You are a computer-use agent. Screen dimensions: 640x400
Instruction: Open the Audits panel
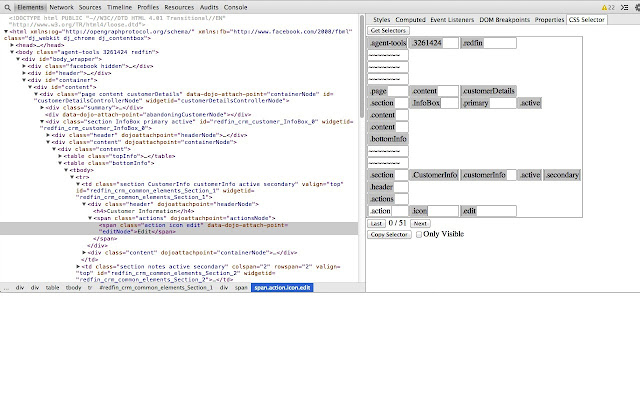pyautogui.click(x=209, y=7)
